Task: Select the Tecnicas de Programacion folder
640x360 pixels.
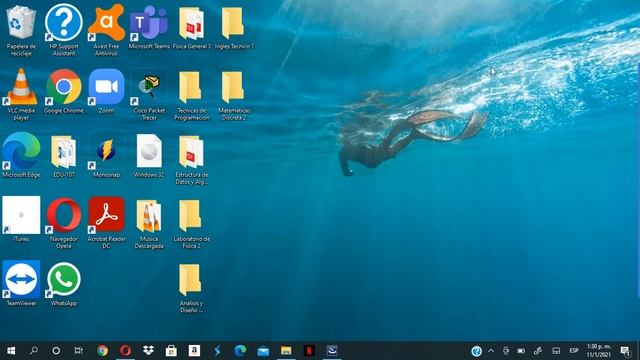Action: click(191, 95)
